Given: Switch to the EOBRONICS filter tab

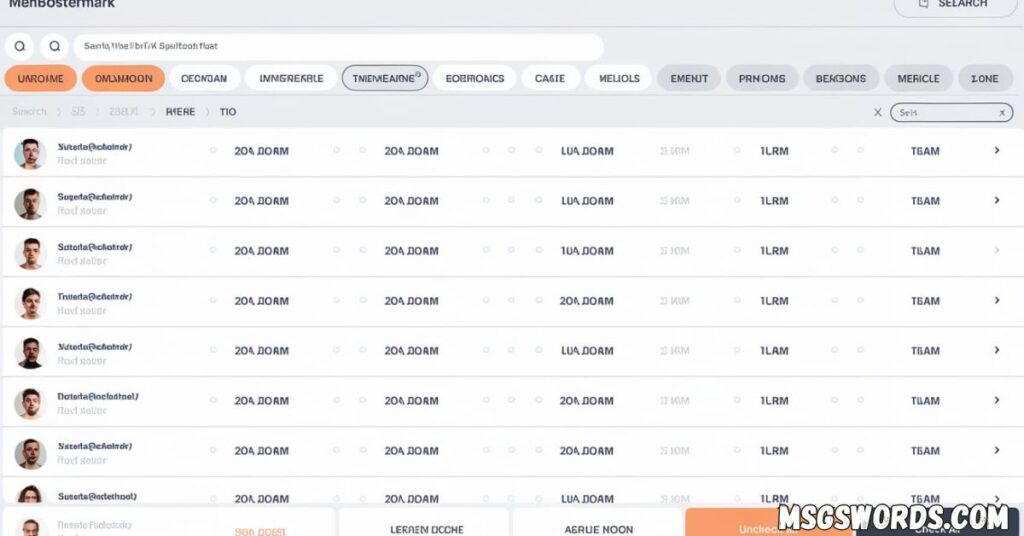Looking at the screenshot, I should pos(475,78).
